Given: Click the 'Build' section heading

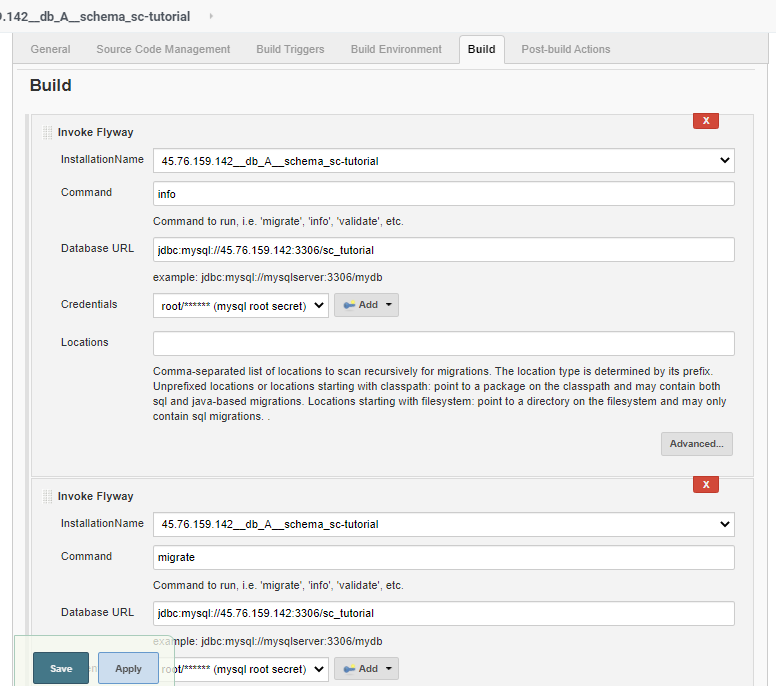Looking at the screenshot, I should pos(50,85).
